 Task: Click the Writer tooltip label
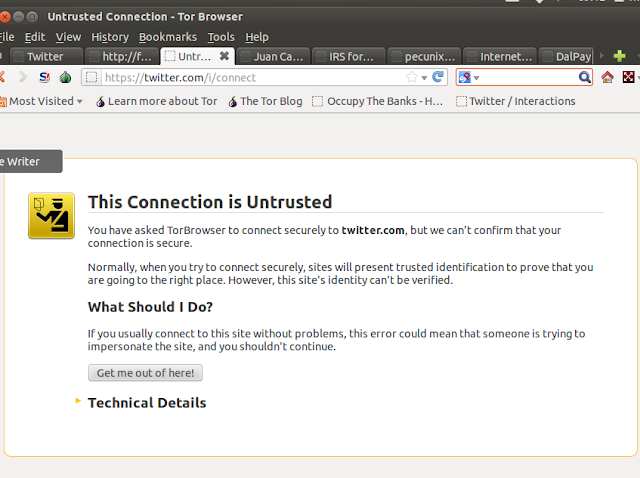[x=31, y=161]
